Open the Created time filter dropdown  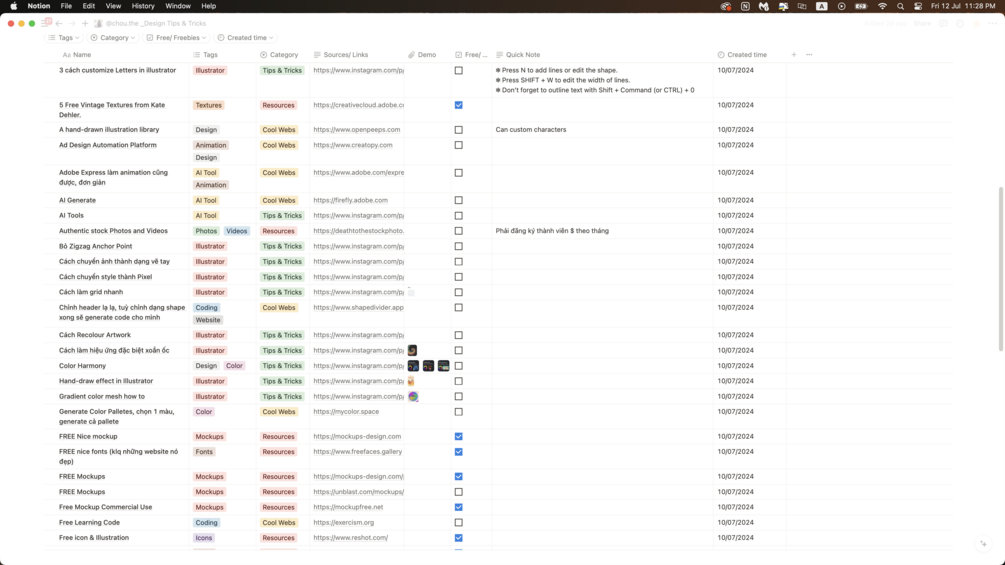pos(245,38)
